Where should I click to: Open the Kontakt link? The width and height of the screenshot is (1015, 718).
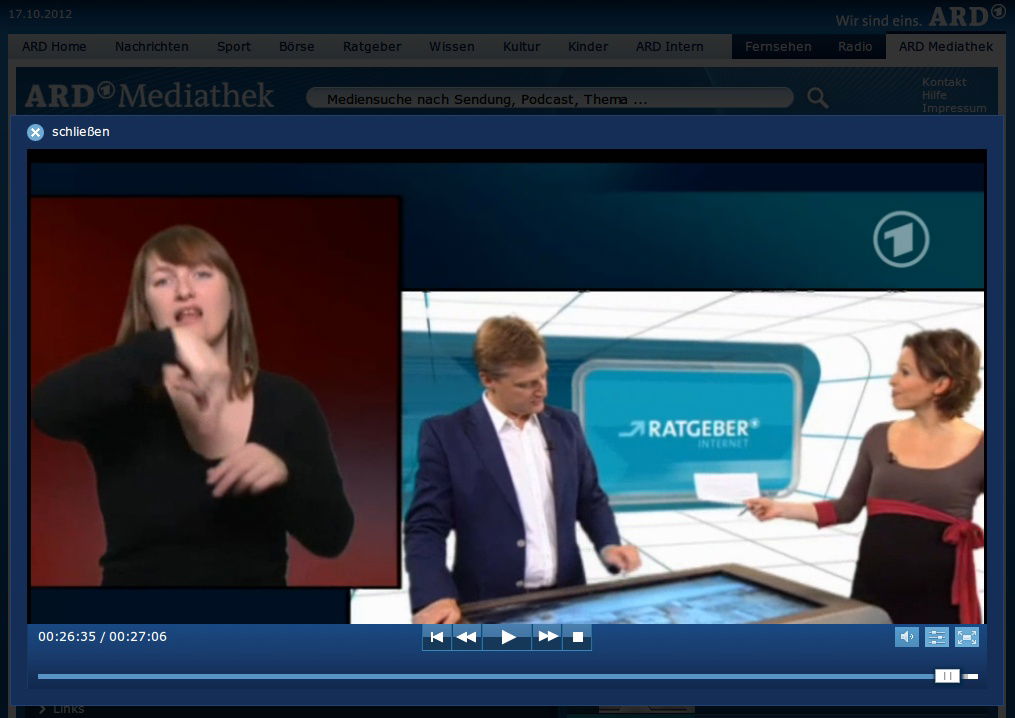pos(944,82)
